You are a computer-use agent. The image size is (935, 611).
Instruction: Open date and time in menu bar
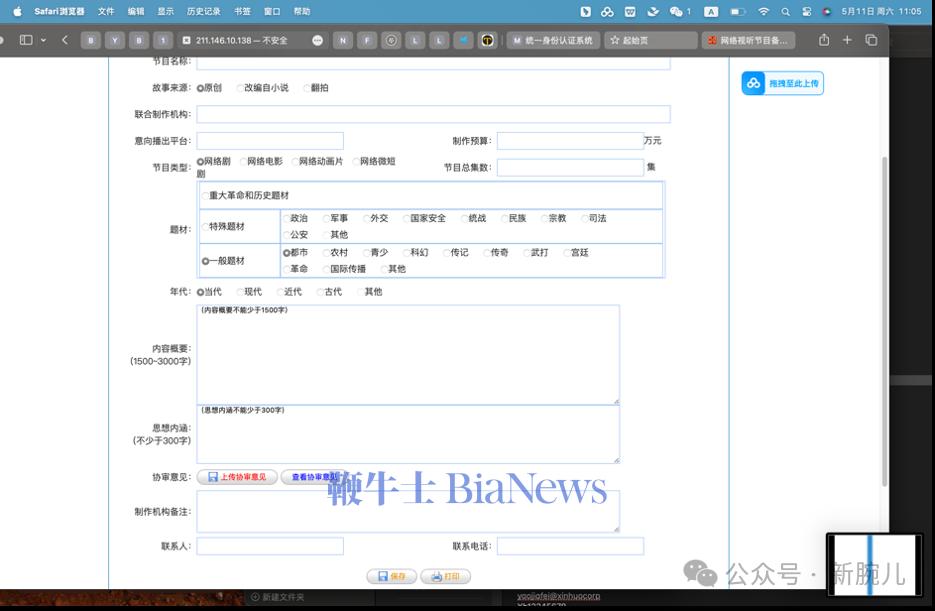coord(881,11)
